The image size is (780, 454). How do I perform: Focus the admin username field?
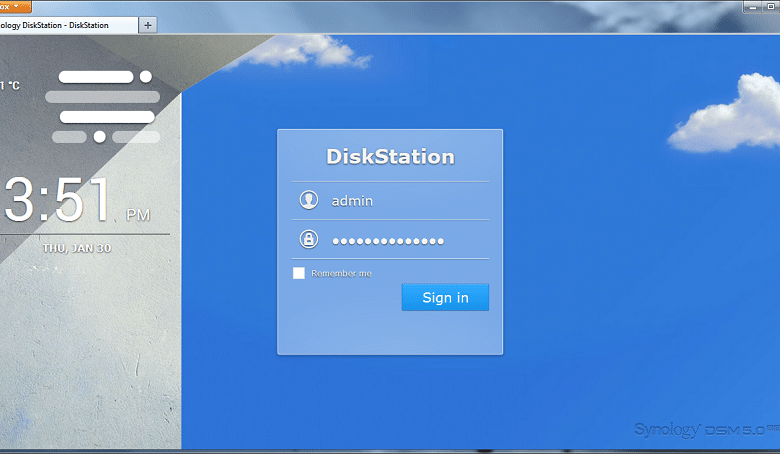[390, 201]
